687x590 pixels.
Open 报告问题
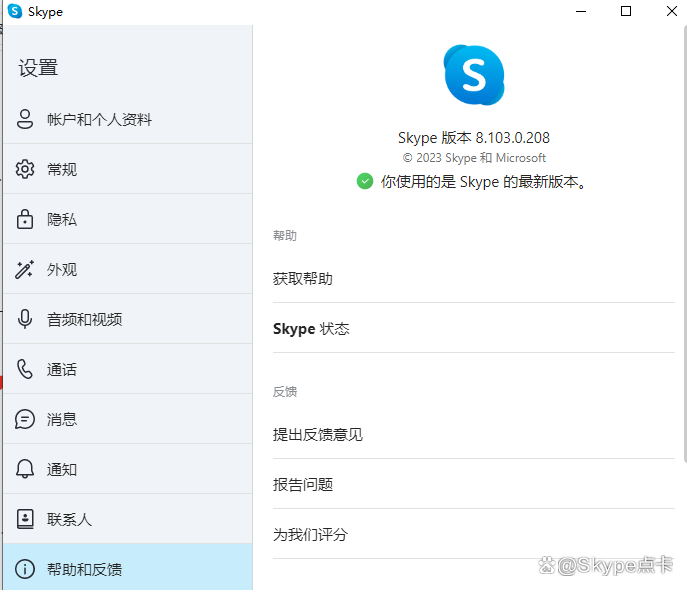tap(474, 484)
